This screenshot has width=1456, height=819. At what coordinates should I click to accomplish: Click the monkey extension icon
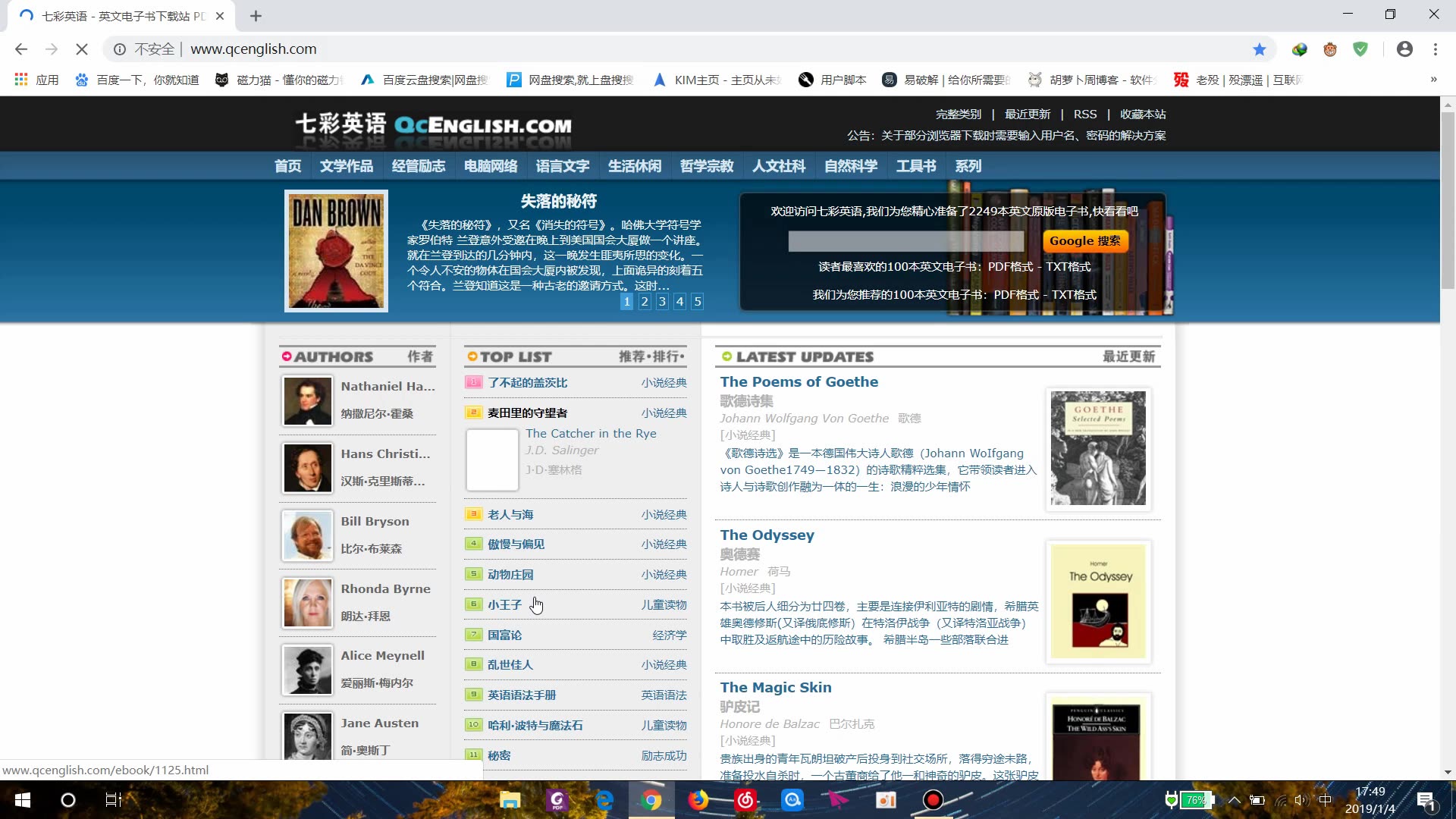pos(1330,49)
